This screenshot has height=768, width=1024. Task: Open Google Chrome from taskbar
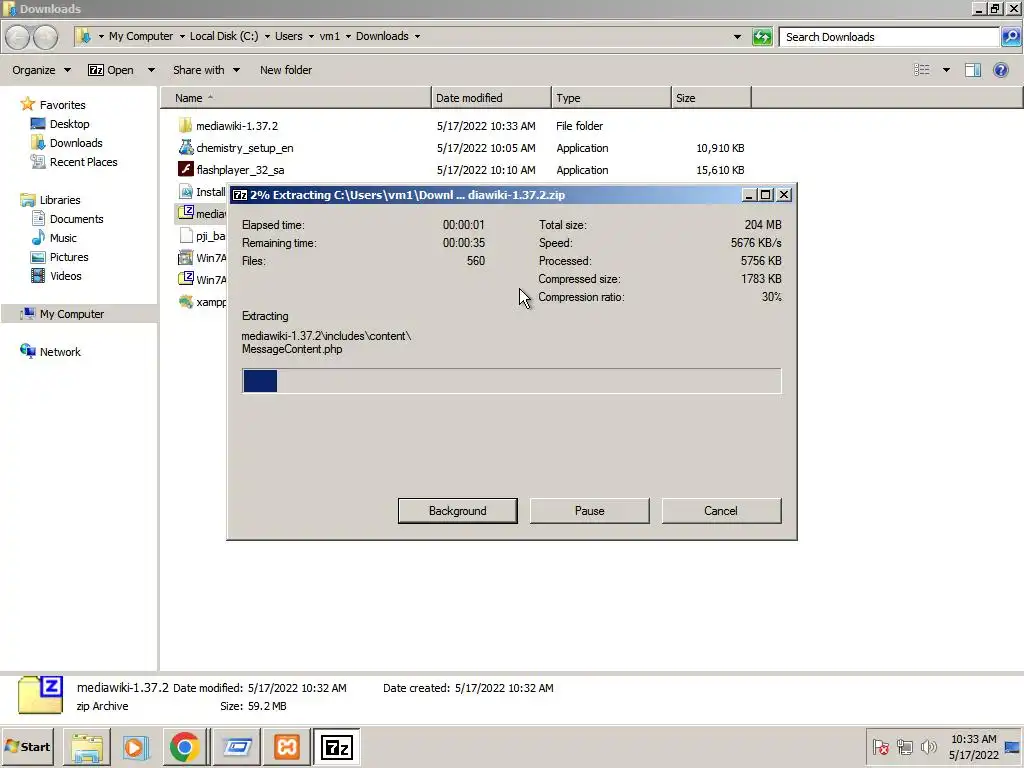(x=185, y=746)
